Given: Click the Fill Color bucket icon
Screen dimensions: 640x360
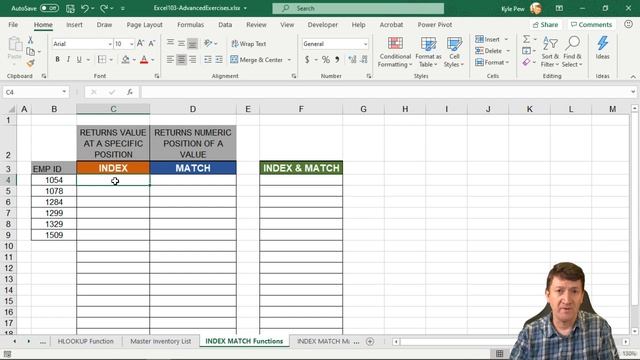Looking at the screenshot, I should pyautogui.click(x=125, y=60).
